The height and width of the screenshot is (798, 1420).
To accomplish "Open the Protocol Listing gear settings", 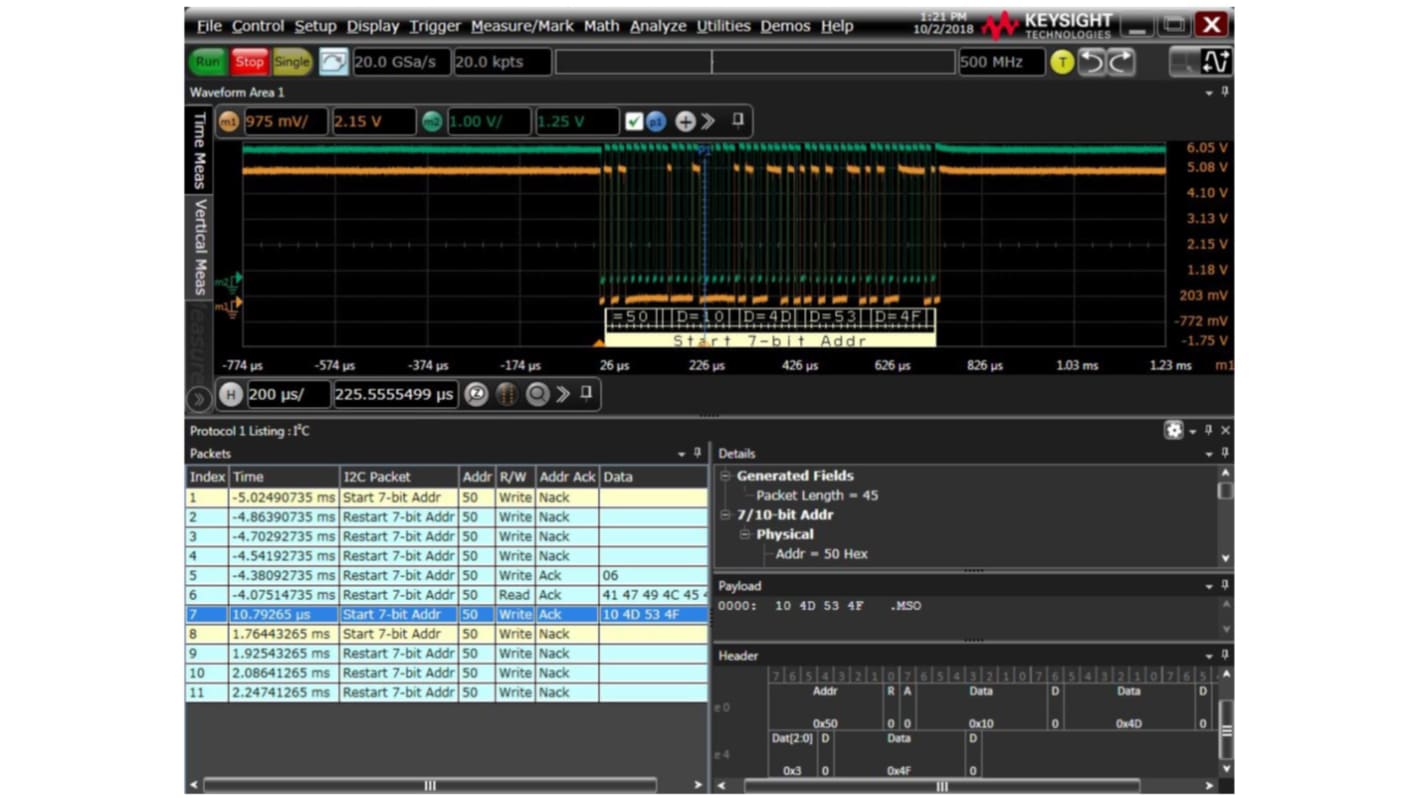I will 1173,430.
